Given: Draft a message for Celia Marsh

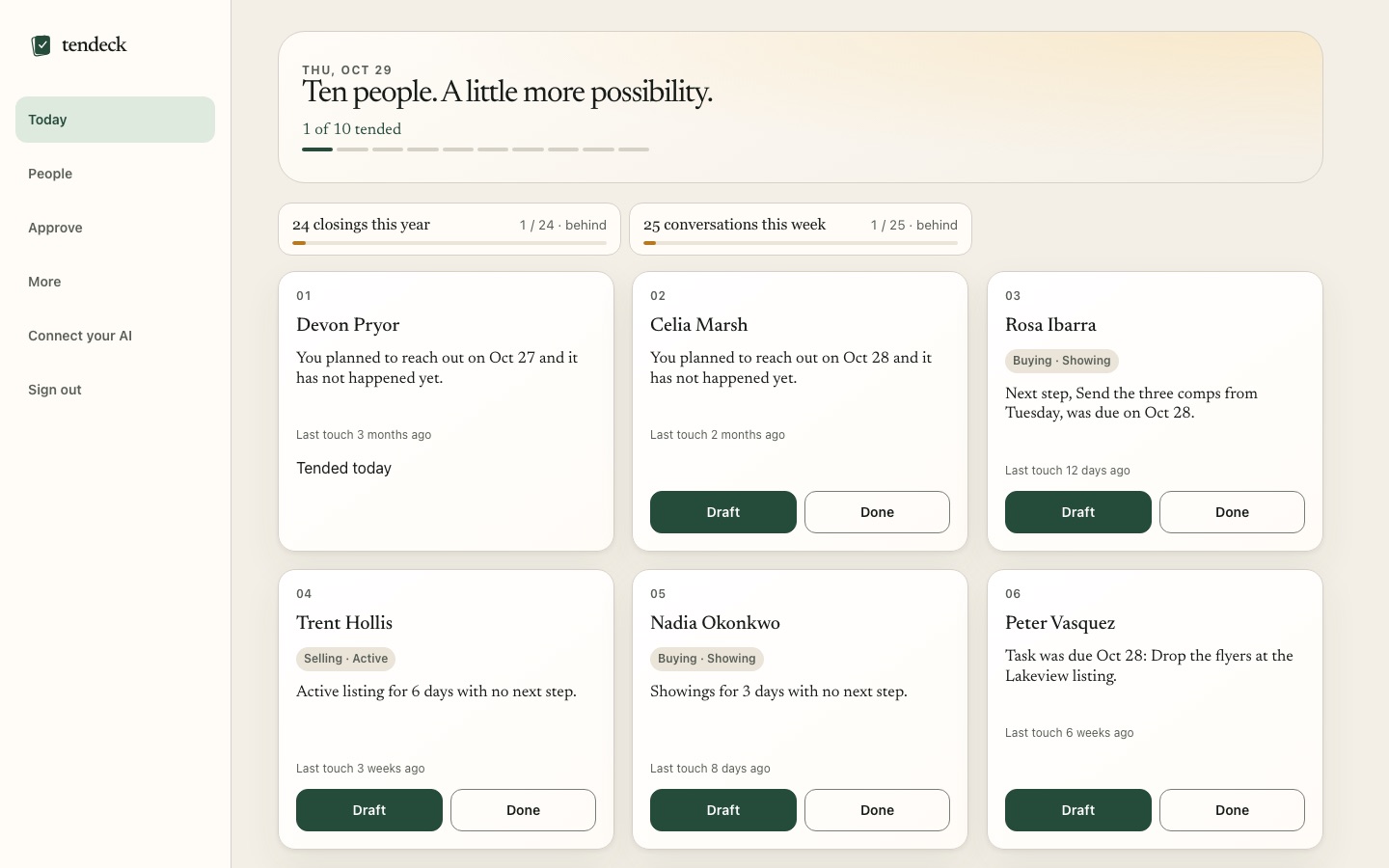Looking at the screenshot, I should (723, 512).
